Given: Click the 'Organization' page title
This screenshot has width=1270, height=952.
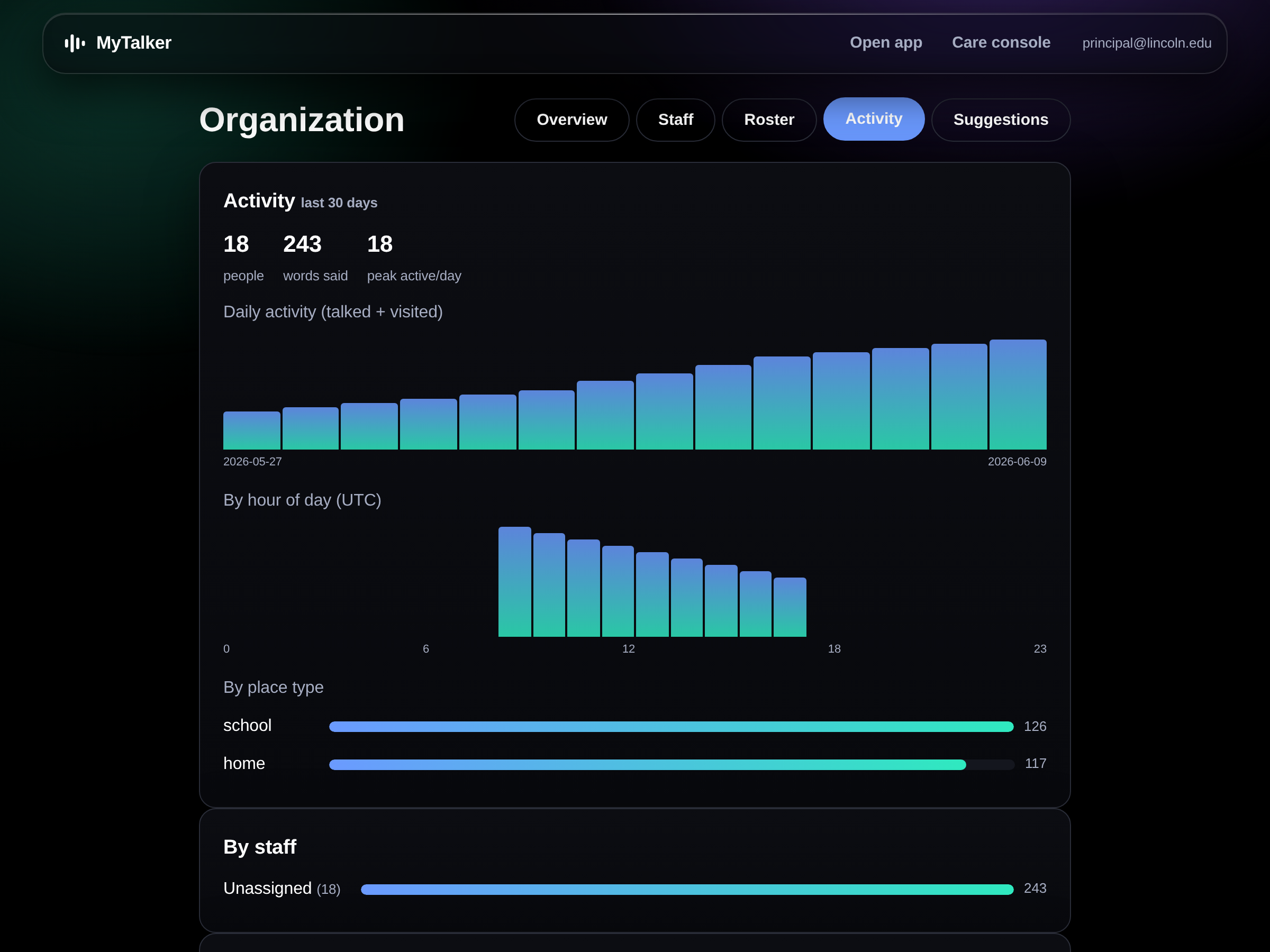Looking at the screenshot, I should [302, 120].
